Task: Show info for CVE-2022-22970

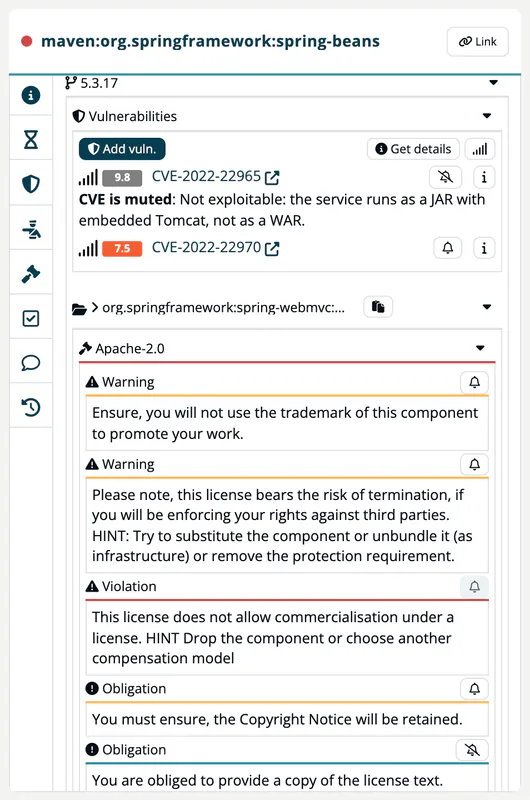Action: (x=484, y=248)
